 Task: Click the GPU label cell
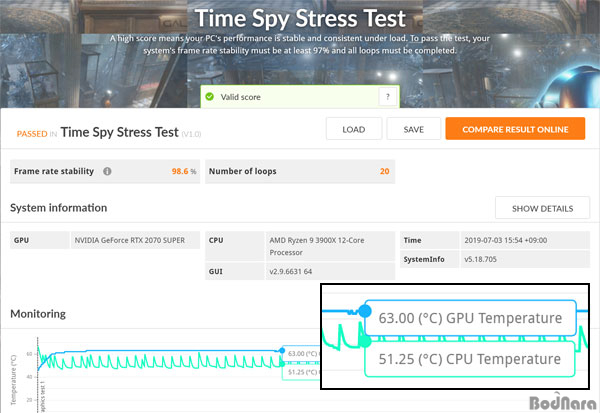pyautogui.click(x=39, y=240)
